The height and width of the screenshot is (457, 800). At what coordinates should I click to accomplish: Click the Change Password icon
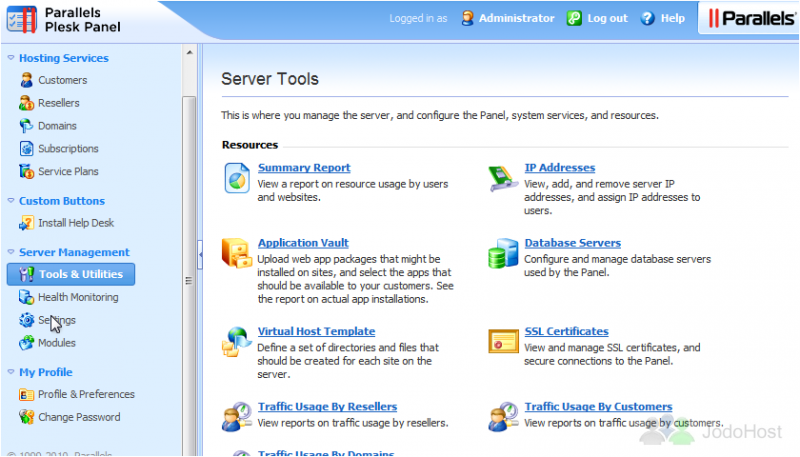[27, 417]
